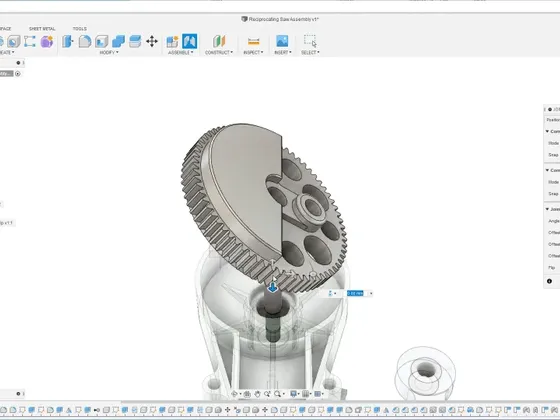Open the INSERT dropdown menu

point(282,52)
